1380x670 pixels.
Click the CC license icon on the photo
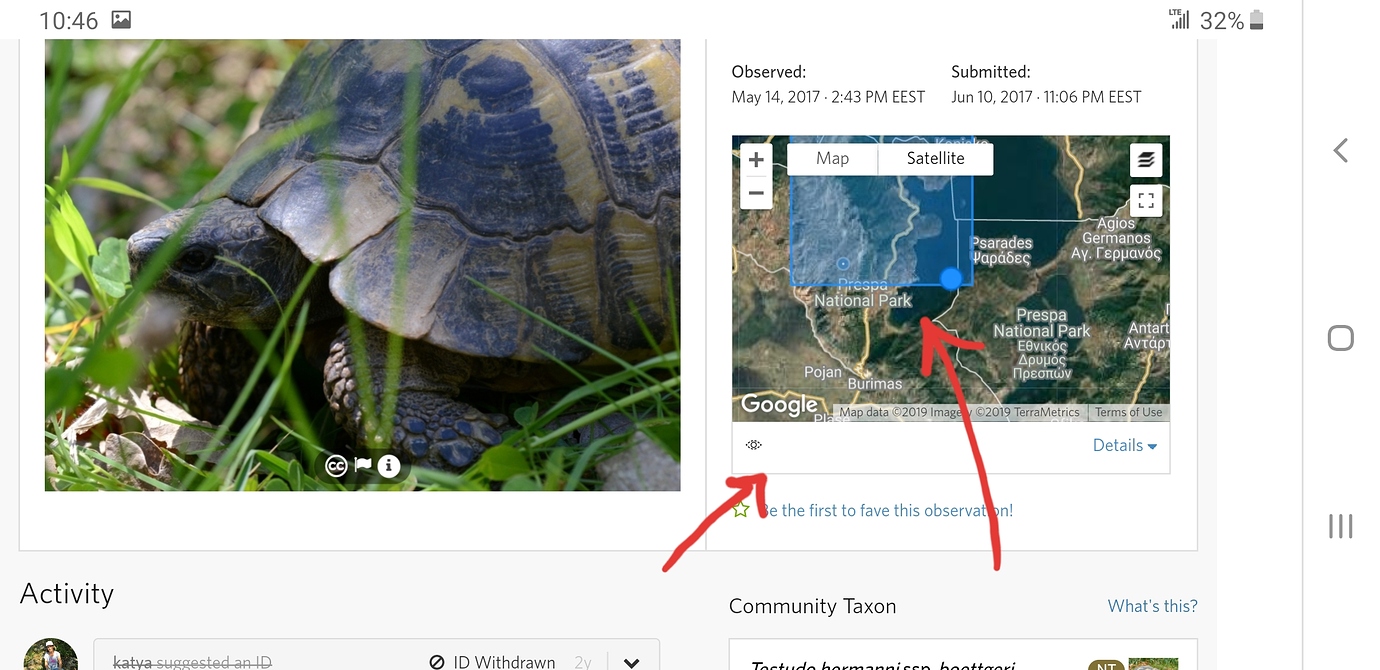[x=337, y=466]
